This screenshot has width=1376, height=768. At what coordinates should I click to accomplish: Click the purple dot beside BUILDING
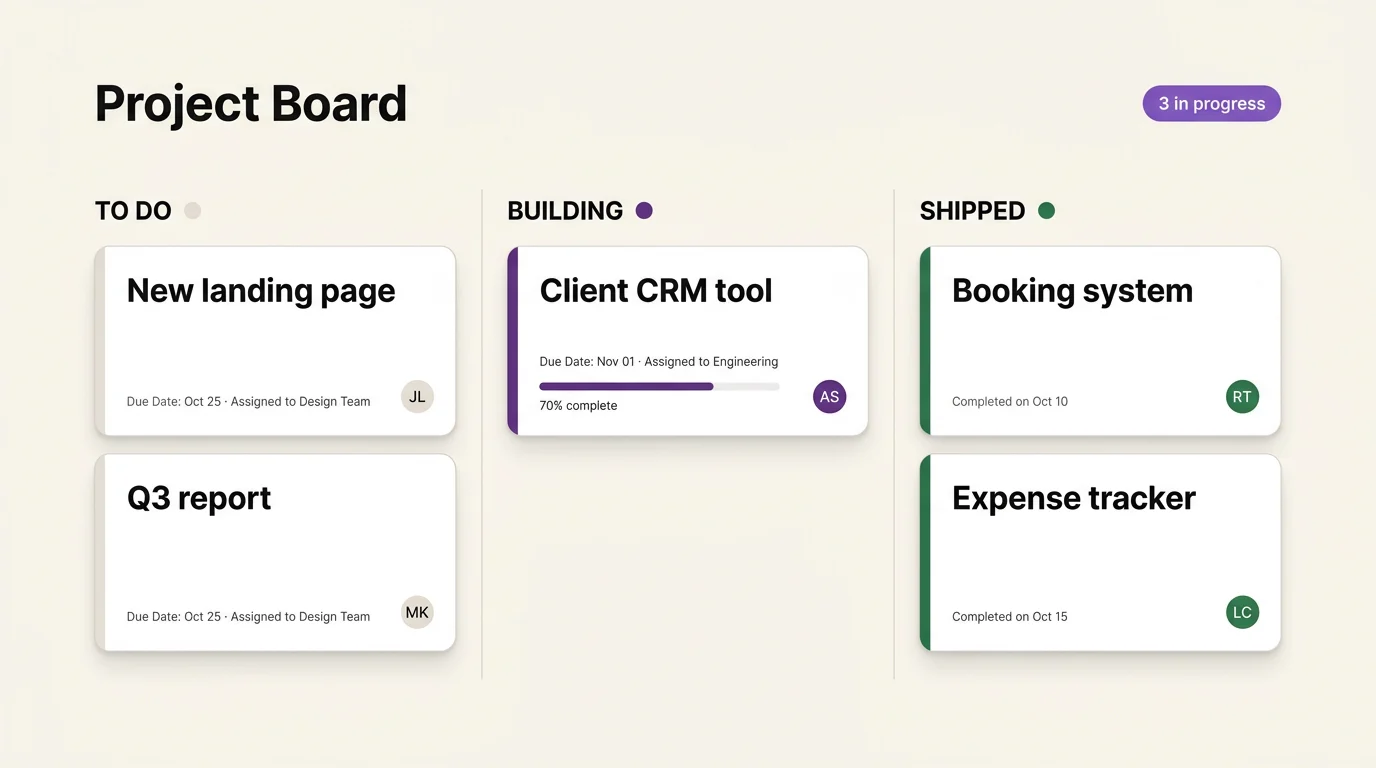pos(644,210)
